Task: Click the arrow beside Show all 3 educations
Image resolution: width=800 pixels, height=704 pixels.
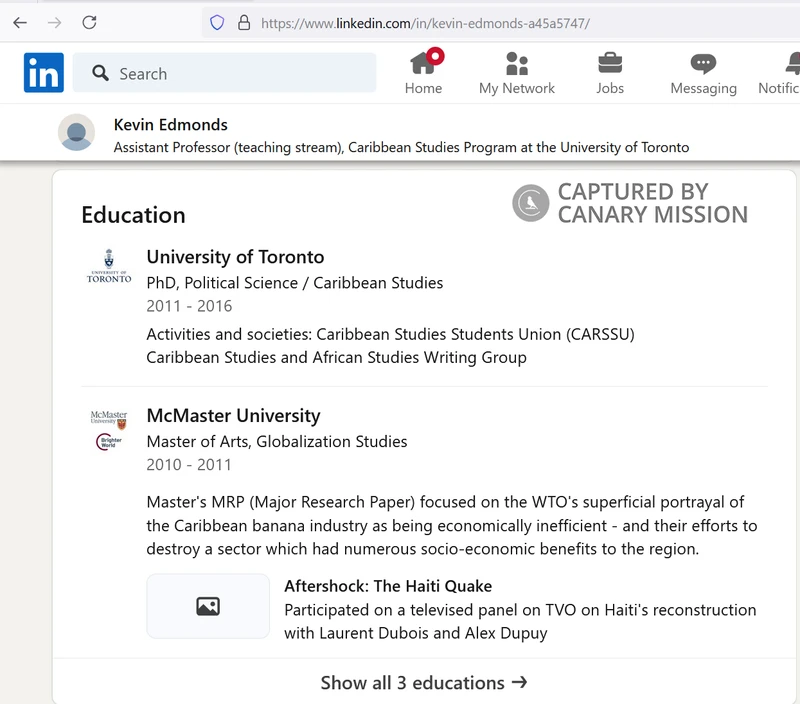Action: (519, 682)
